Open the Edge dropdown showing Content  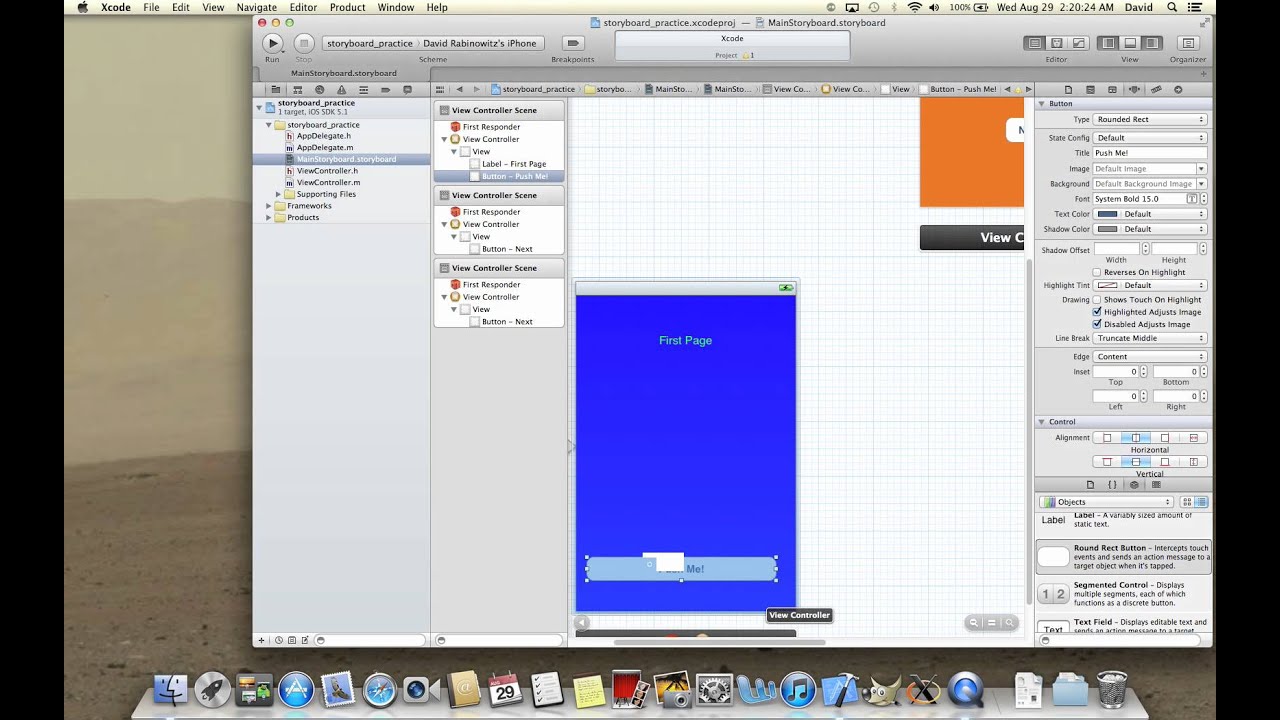[x=1150, y=356]
